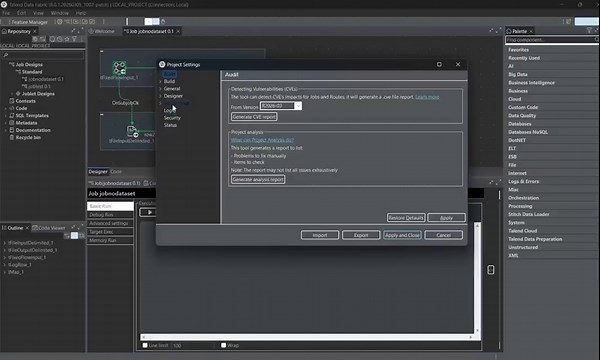The width and height of the screenshot is (600, 360).
Task: Expand the Designer node in Project Settings
Action: pyautogui.click(x=160, y=96)
